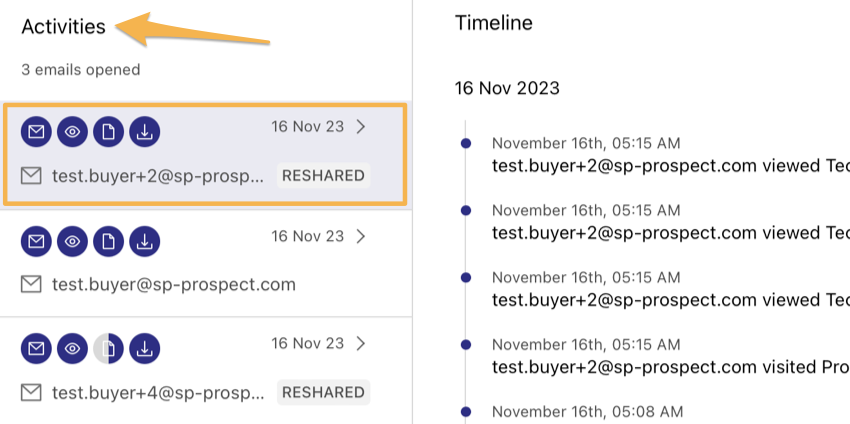Expand test.buyer+4 activity using chevron arrow
850x424 pixels.
click(361, 344)
